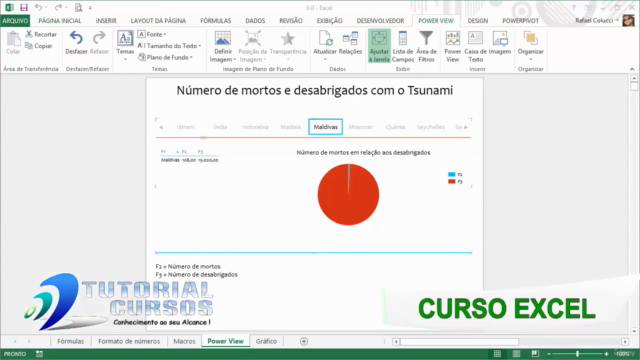Viewport: 640px width, 360px height.
Task: Switch to Page Break Preview icon
Action: click(535, 354)
